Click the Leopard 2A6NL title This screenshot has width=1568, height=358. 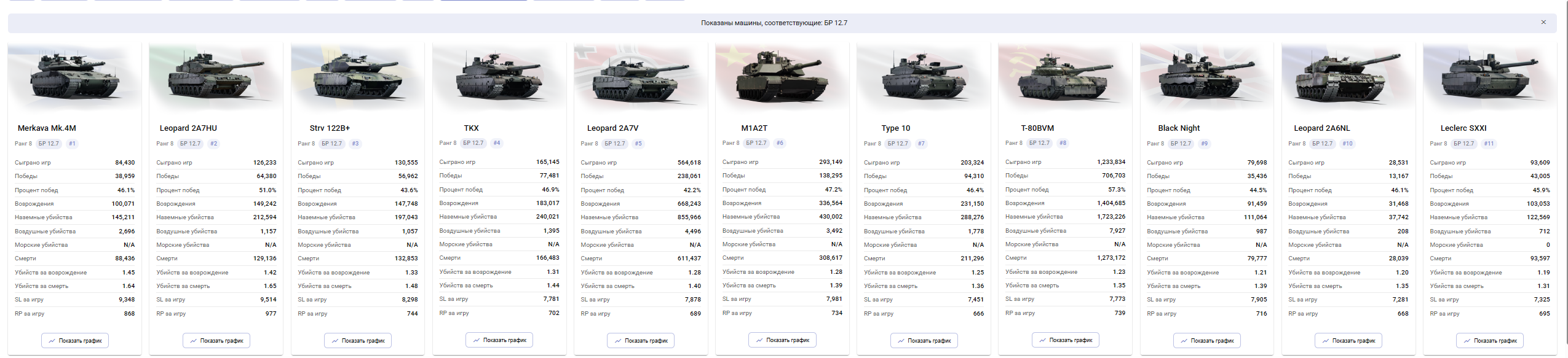[x=1322, y=128]
